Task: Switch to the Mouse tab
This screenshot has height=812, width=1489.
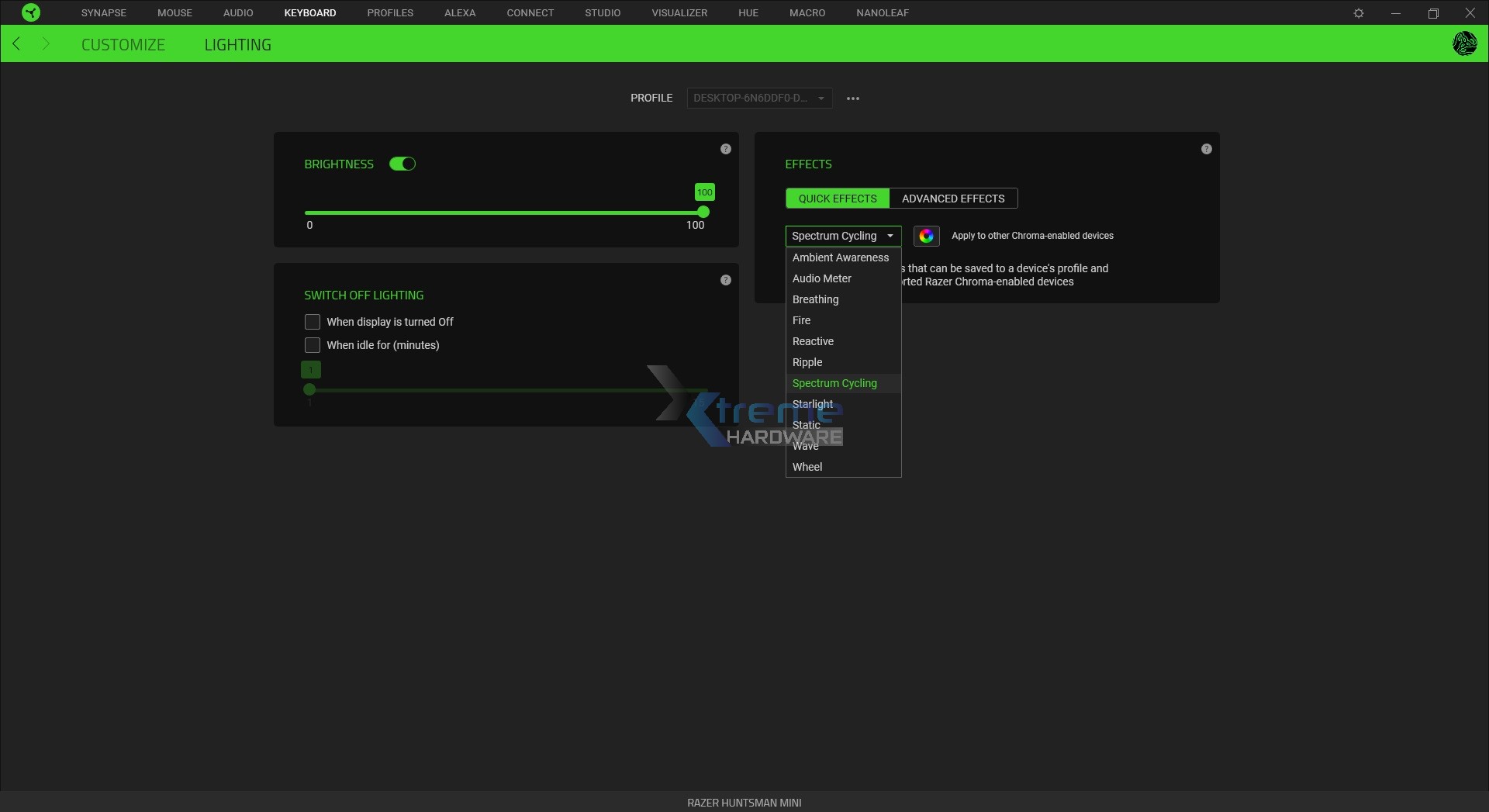Action: 174,13
